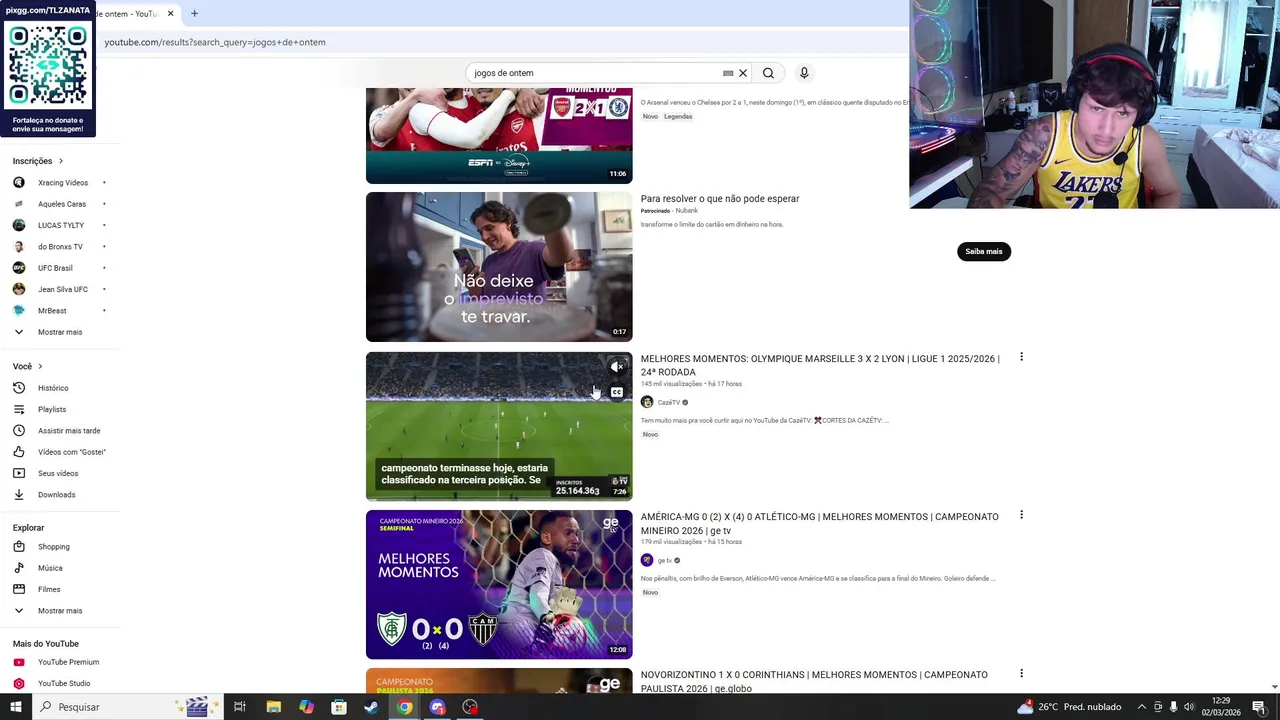1280x720 pixels.
Task: Open the Você section chevron
Action: click(x=40, y=366)
